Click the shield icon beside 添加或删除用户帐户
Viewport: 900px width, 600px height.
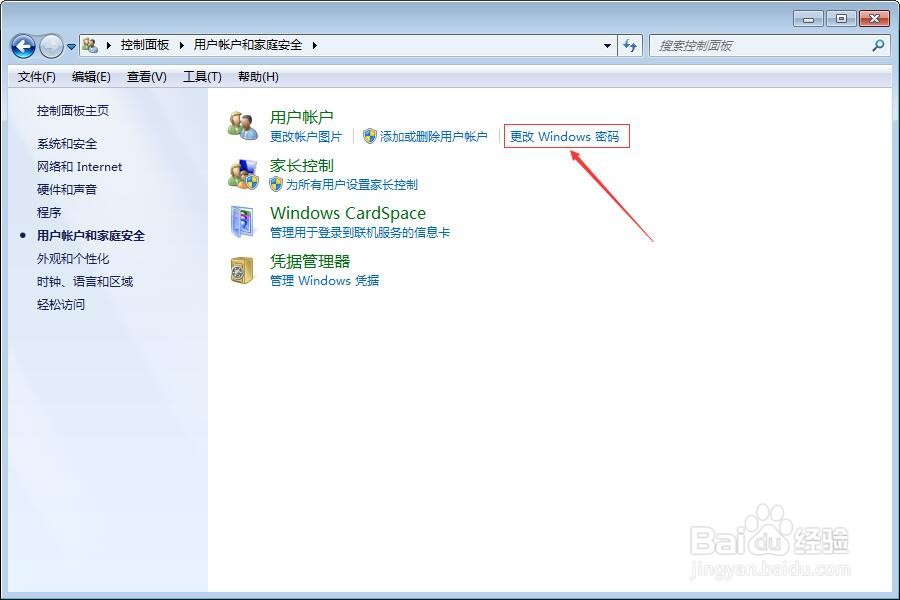[370, 136]
